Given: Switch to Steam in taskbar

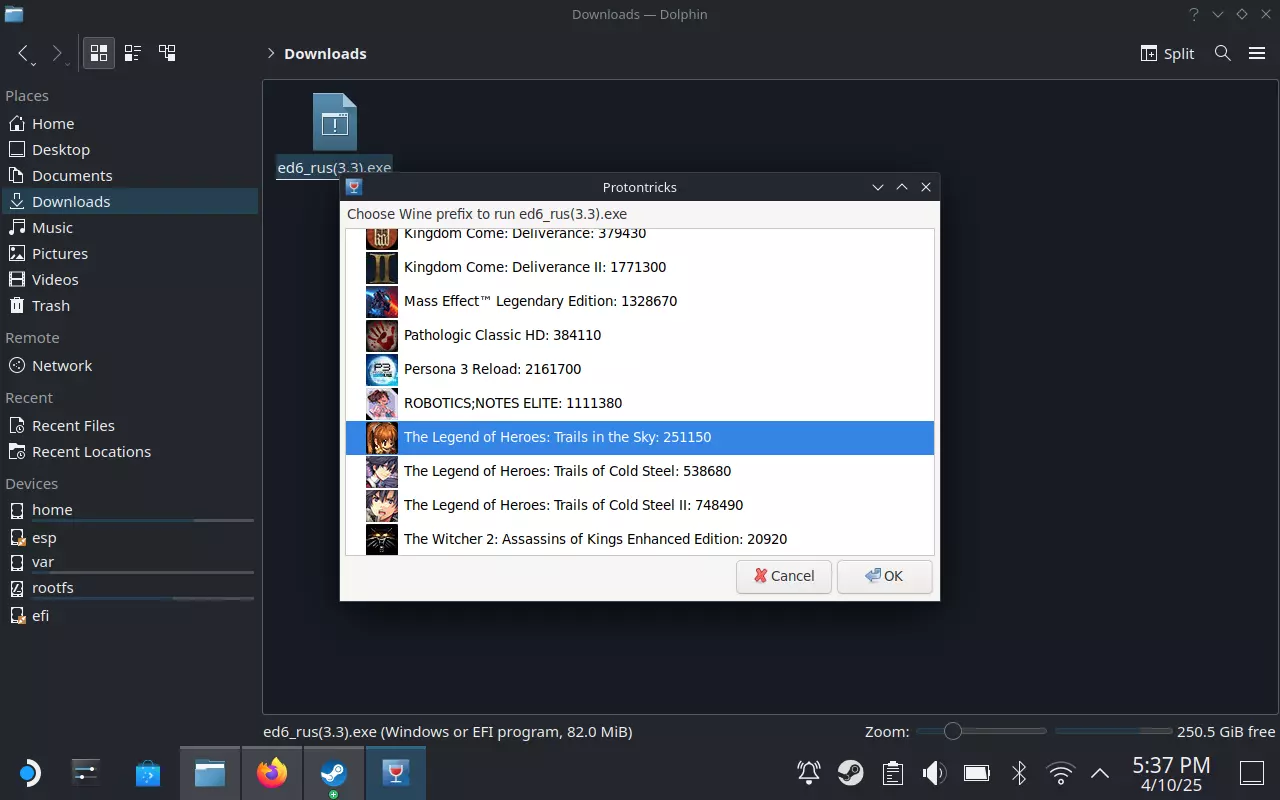Looking at the screenshot, I should click(334, 772).
